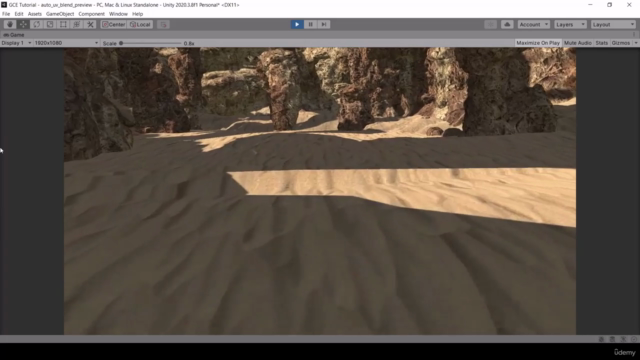Minimize the Unity window
640x360 pixels.
coord(590,5)
